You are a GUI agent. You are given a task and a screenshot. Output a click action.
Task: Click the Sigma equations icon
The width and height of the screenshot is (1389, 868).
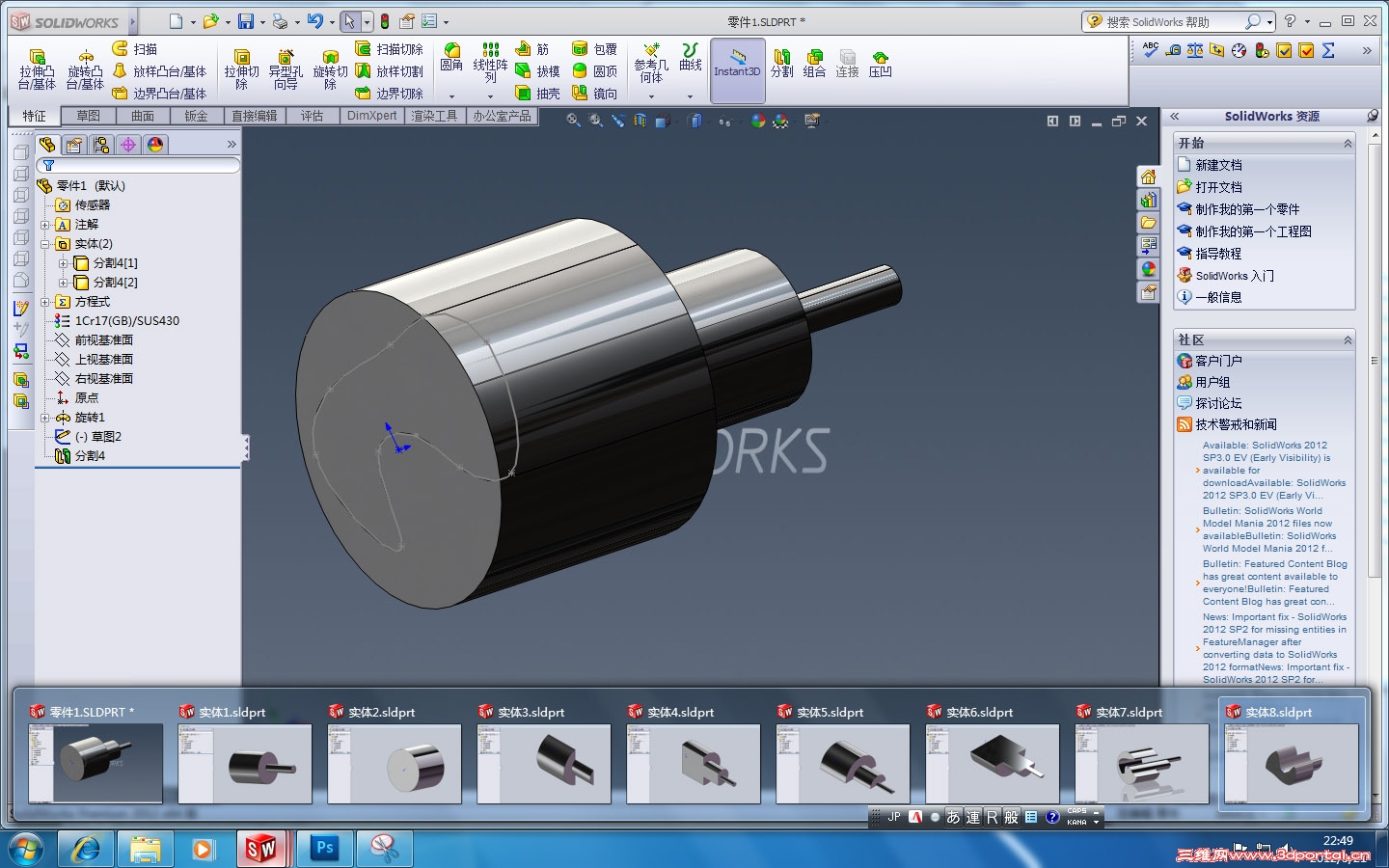click(1328, 50)
